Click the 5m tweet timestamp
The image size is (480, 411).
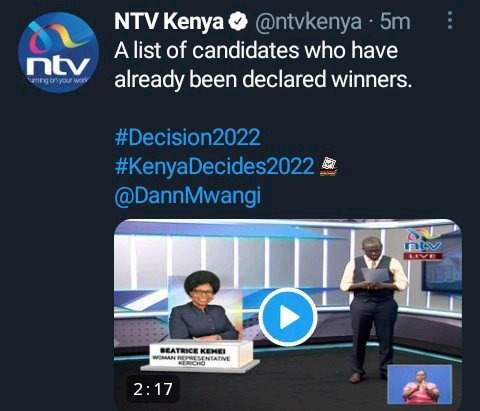[x=395, y=22]
